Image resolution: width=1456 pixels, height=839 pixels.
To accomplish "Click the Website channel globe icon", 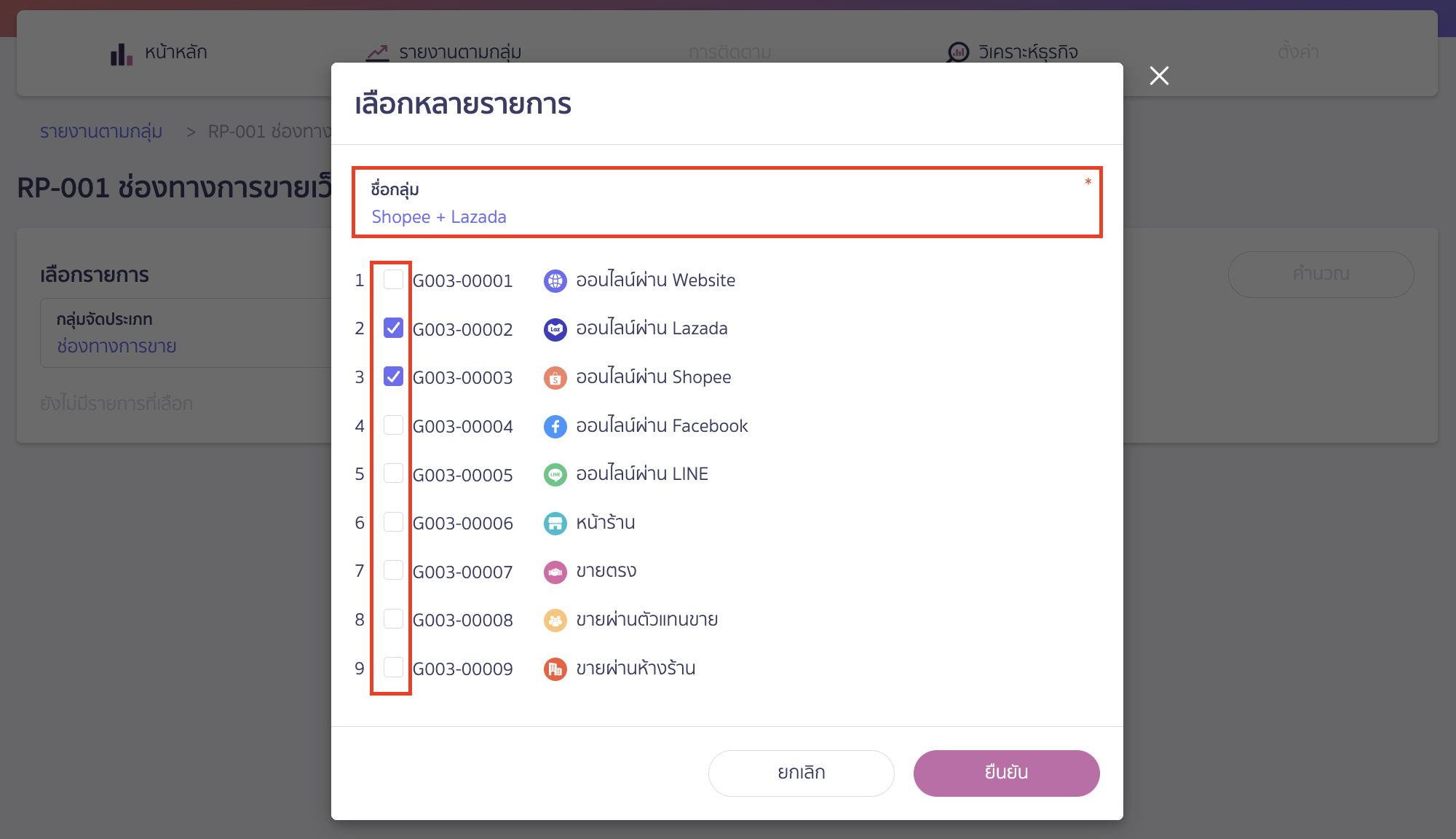I will [555, 280].
